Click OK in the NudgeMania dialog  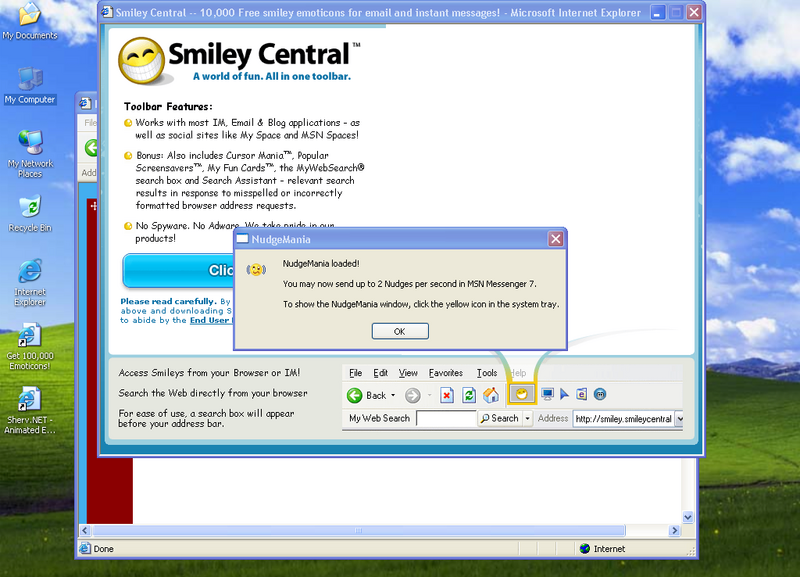tap(400, 331)
